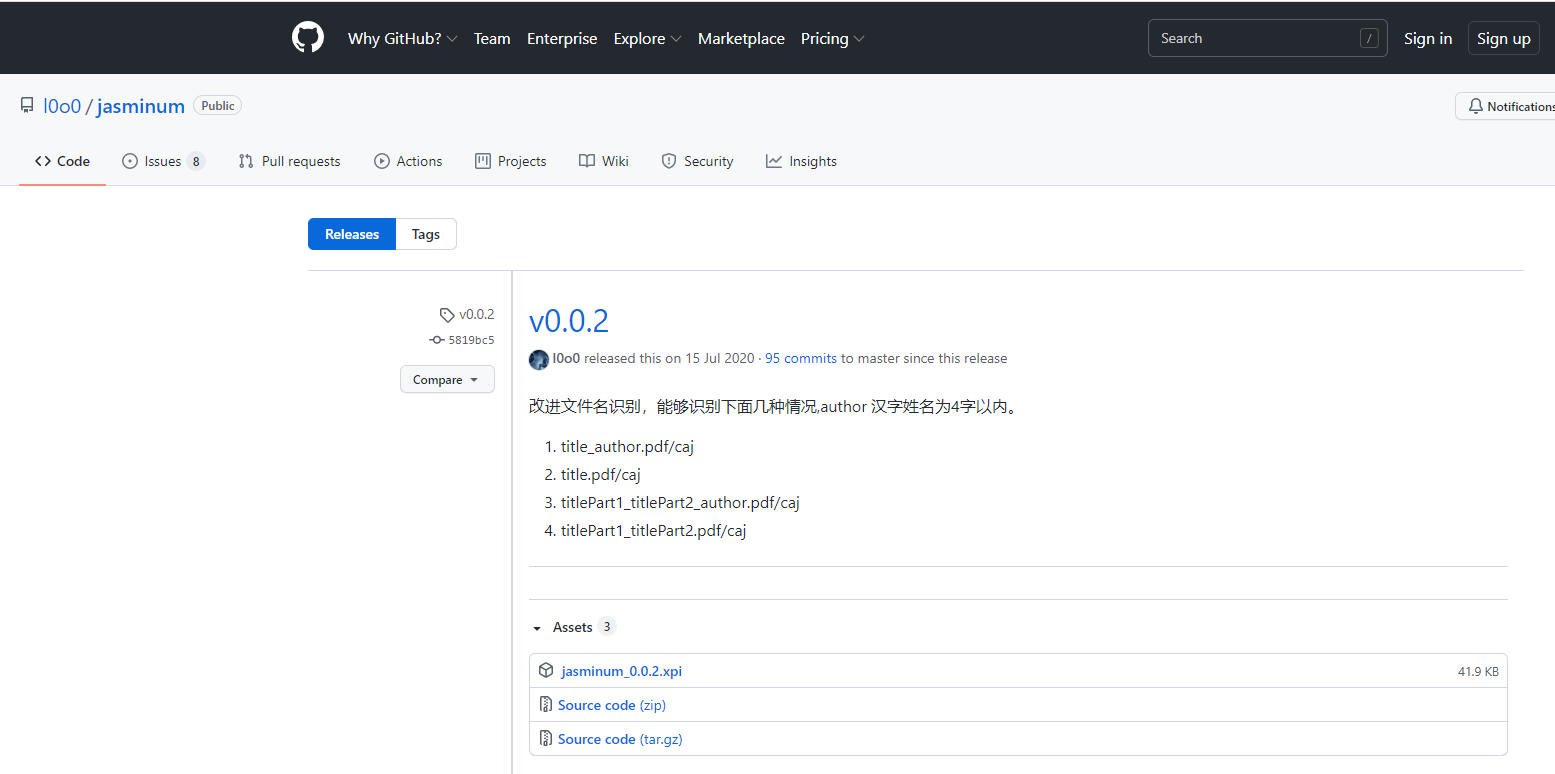Open the Insights tab
This screenshot has height=774, width=1555.
801,161
